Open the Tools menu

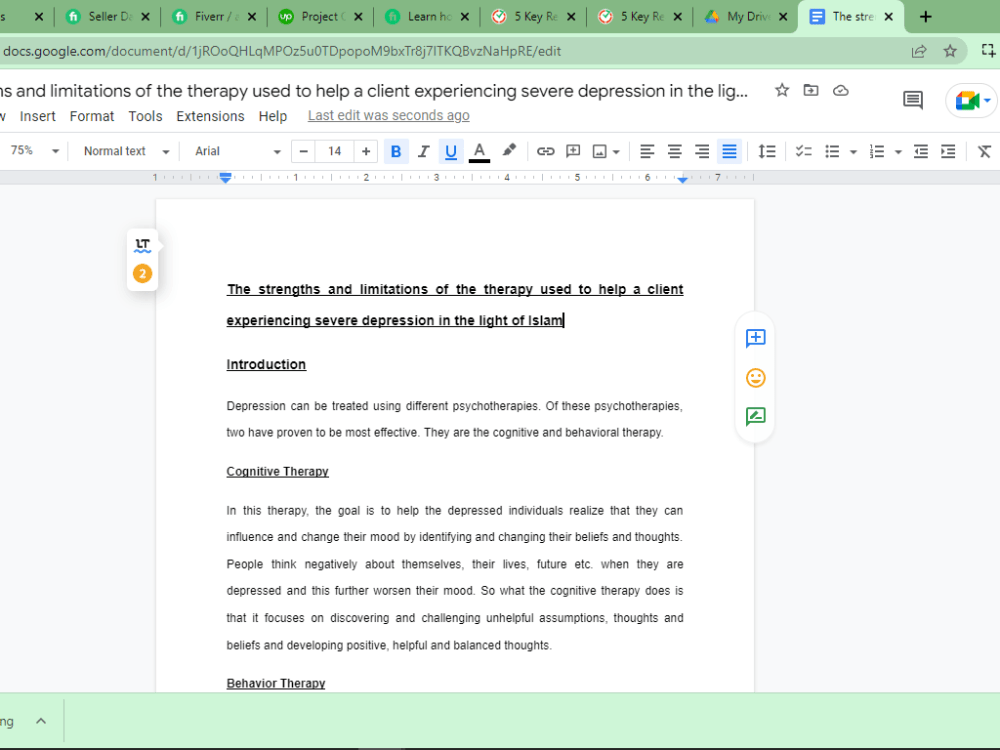(145, 116)
